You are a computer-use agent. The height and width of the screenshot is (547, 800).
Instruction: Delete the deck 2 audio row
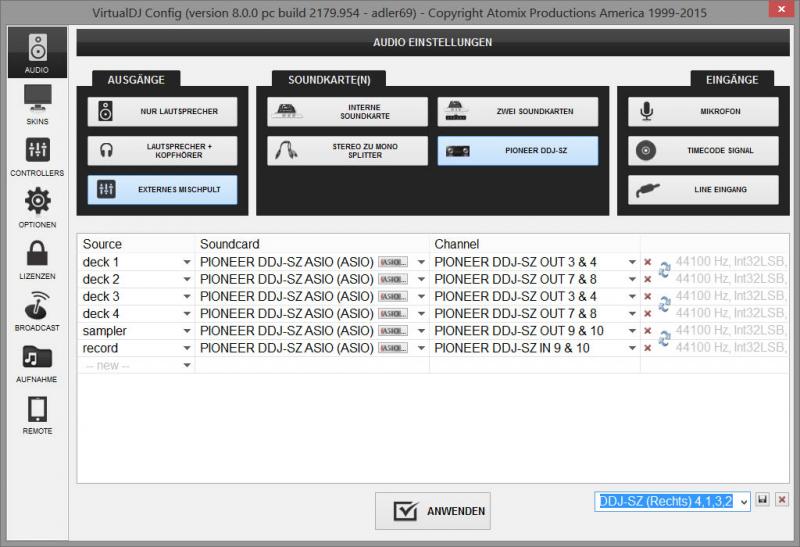click(x=647, y=280)
